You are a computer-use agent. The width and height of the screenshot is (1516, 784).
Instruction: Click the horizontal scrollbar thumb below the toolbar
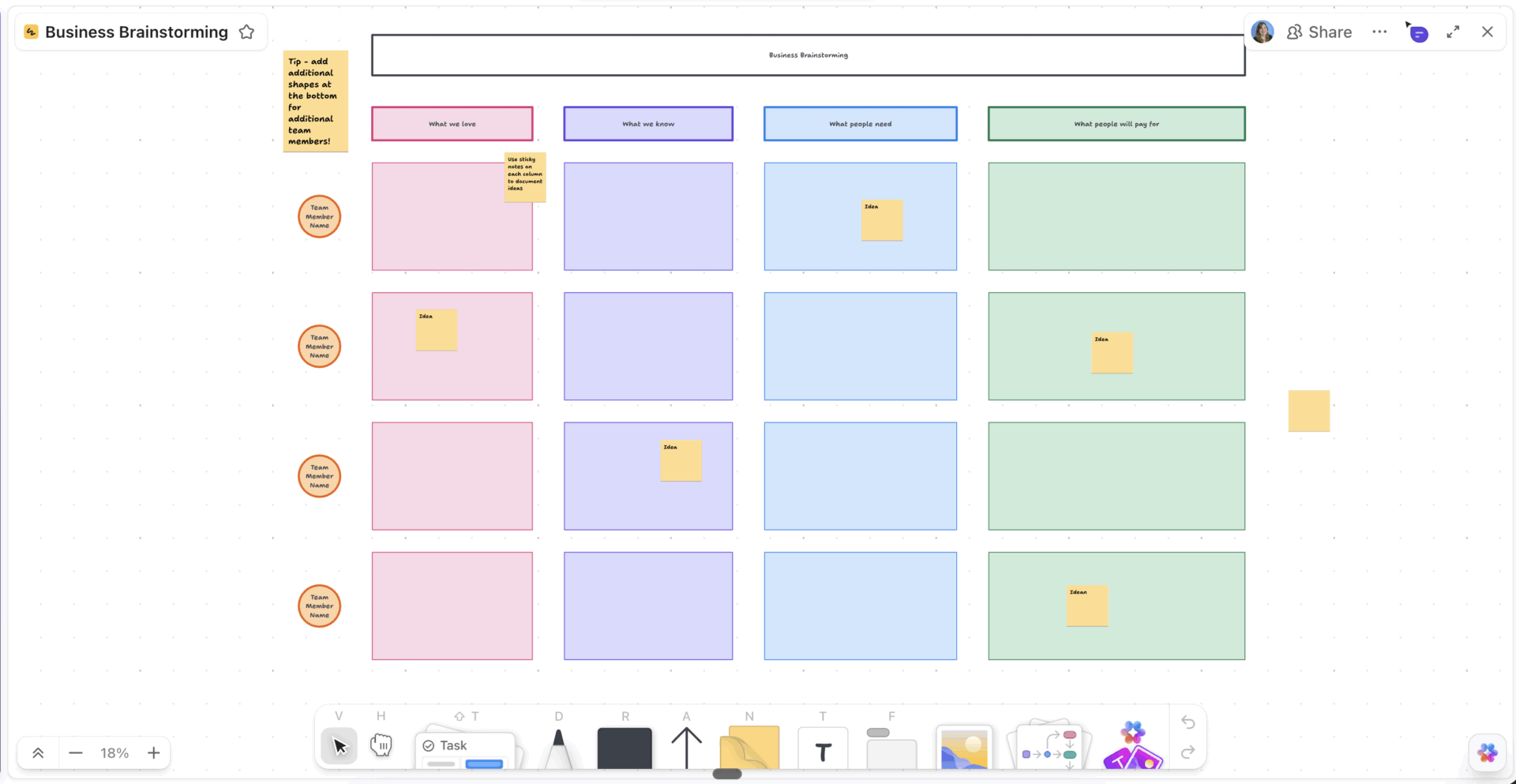click(727, 775)
